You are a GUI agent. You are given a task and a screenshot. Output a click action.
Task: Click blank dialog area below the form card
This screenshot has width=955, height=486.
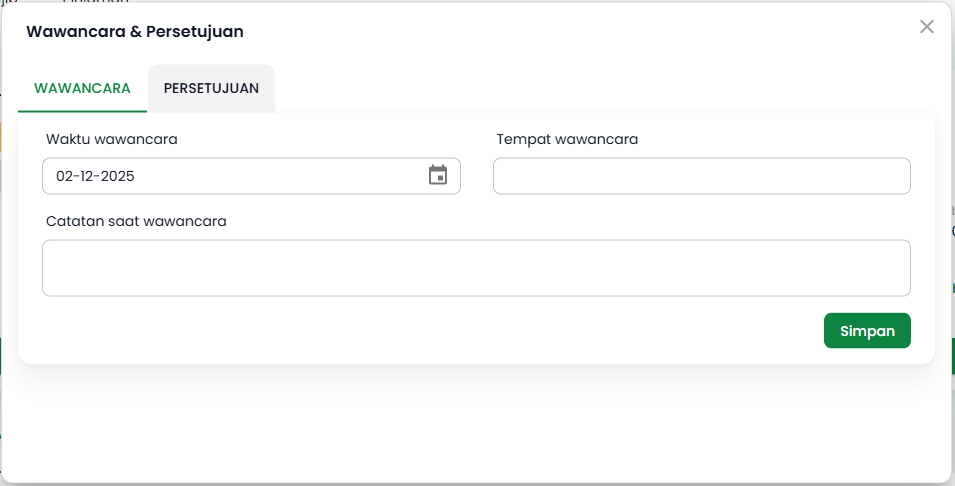click(476, 420)
